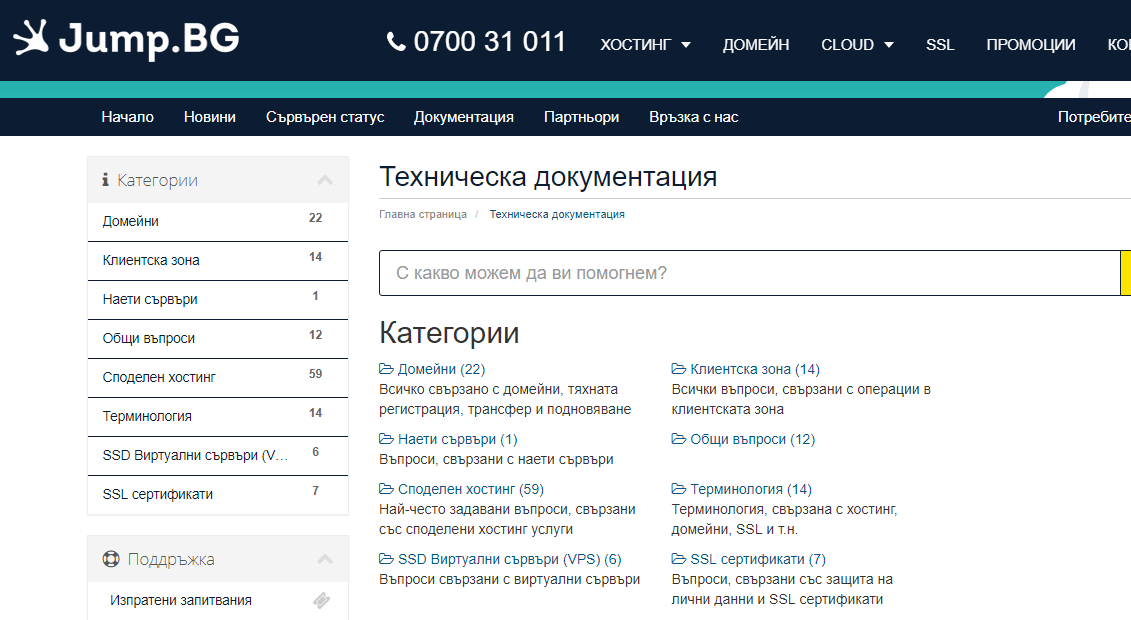Open the Общи въпроси (12) category link

pyautogui.click(x=752, y=439)
